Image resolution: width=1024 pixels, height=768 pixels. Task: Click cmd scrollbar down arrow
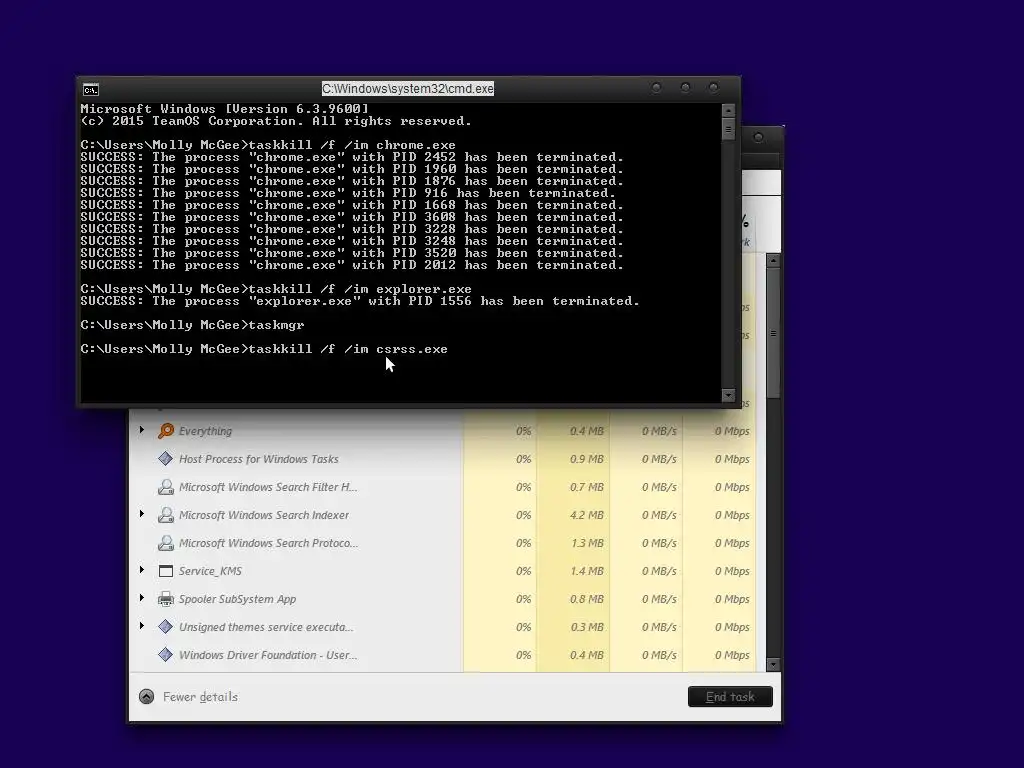(x=728, y=395)
